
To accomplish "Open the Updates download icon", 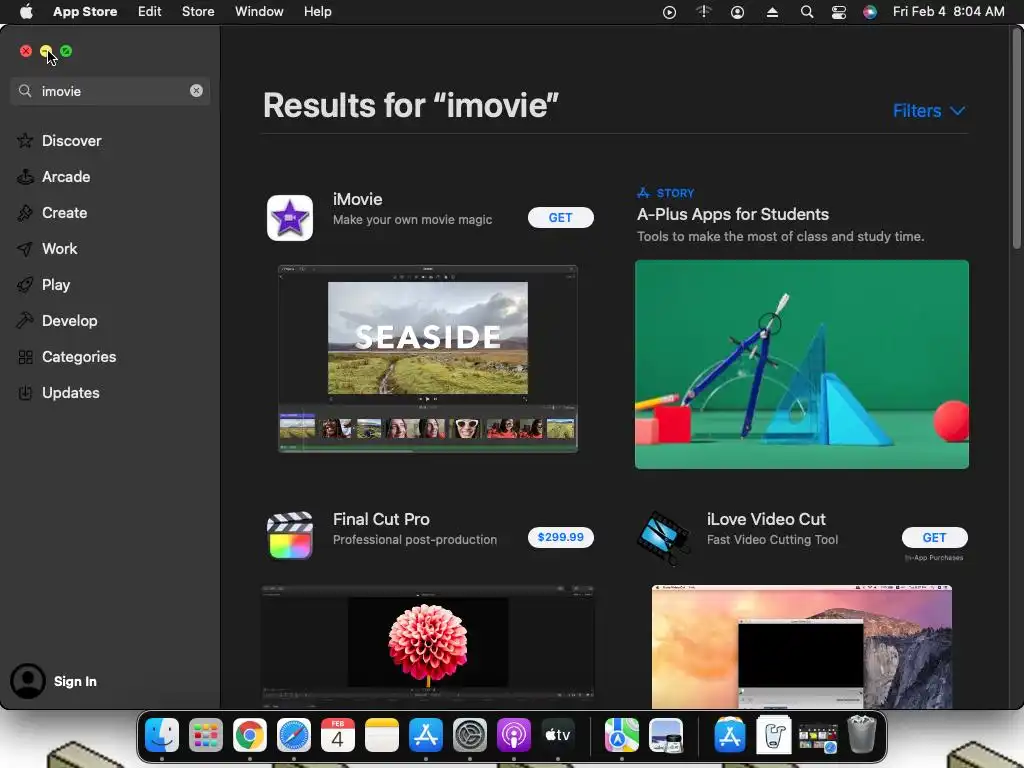I will (x=25, y=392).
